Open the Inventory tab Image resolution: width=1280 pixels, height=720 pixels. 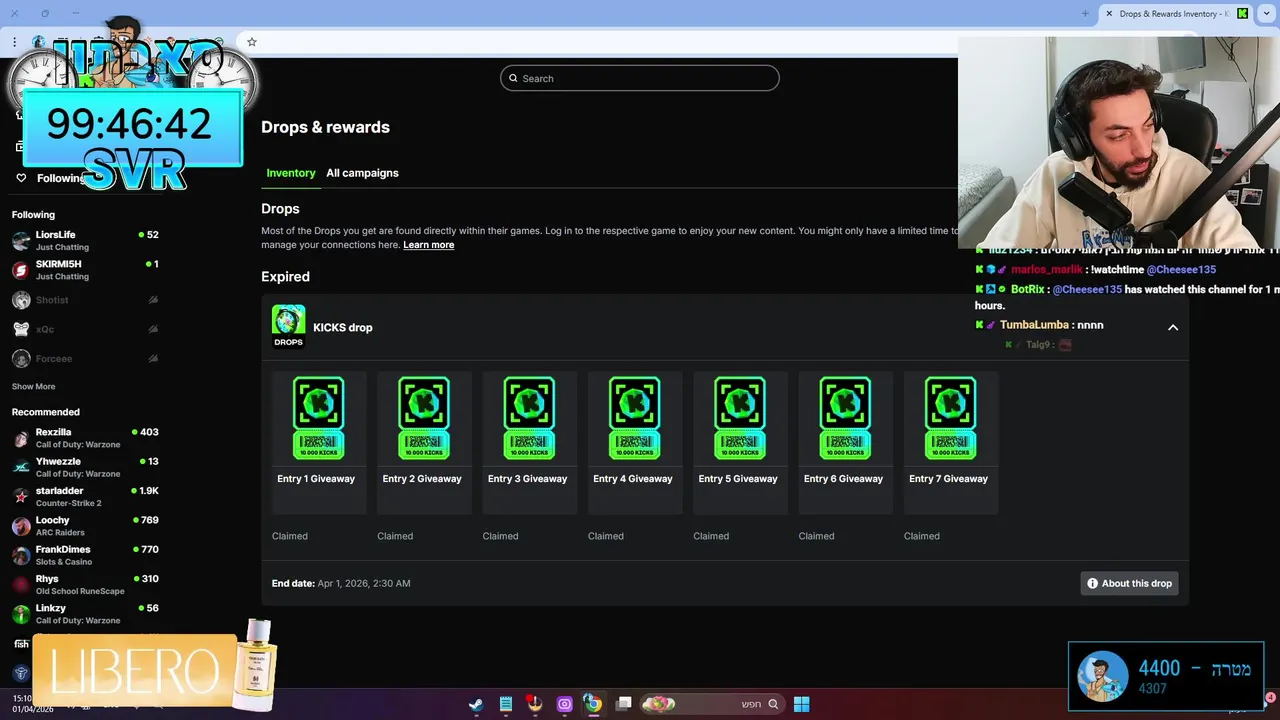coord(291,173)
